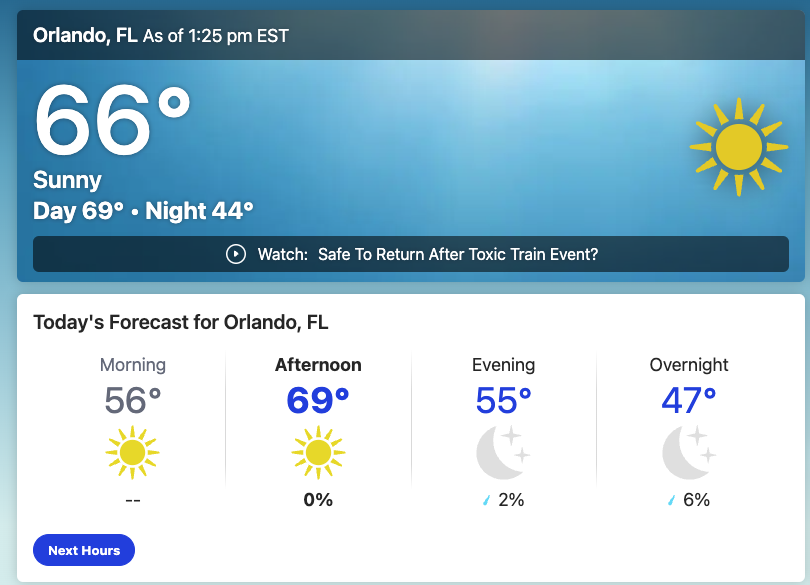This screenshot has width=810, height=585.
Task: Click the Afternoon sun icon
Action: [318, 452]
